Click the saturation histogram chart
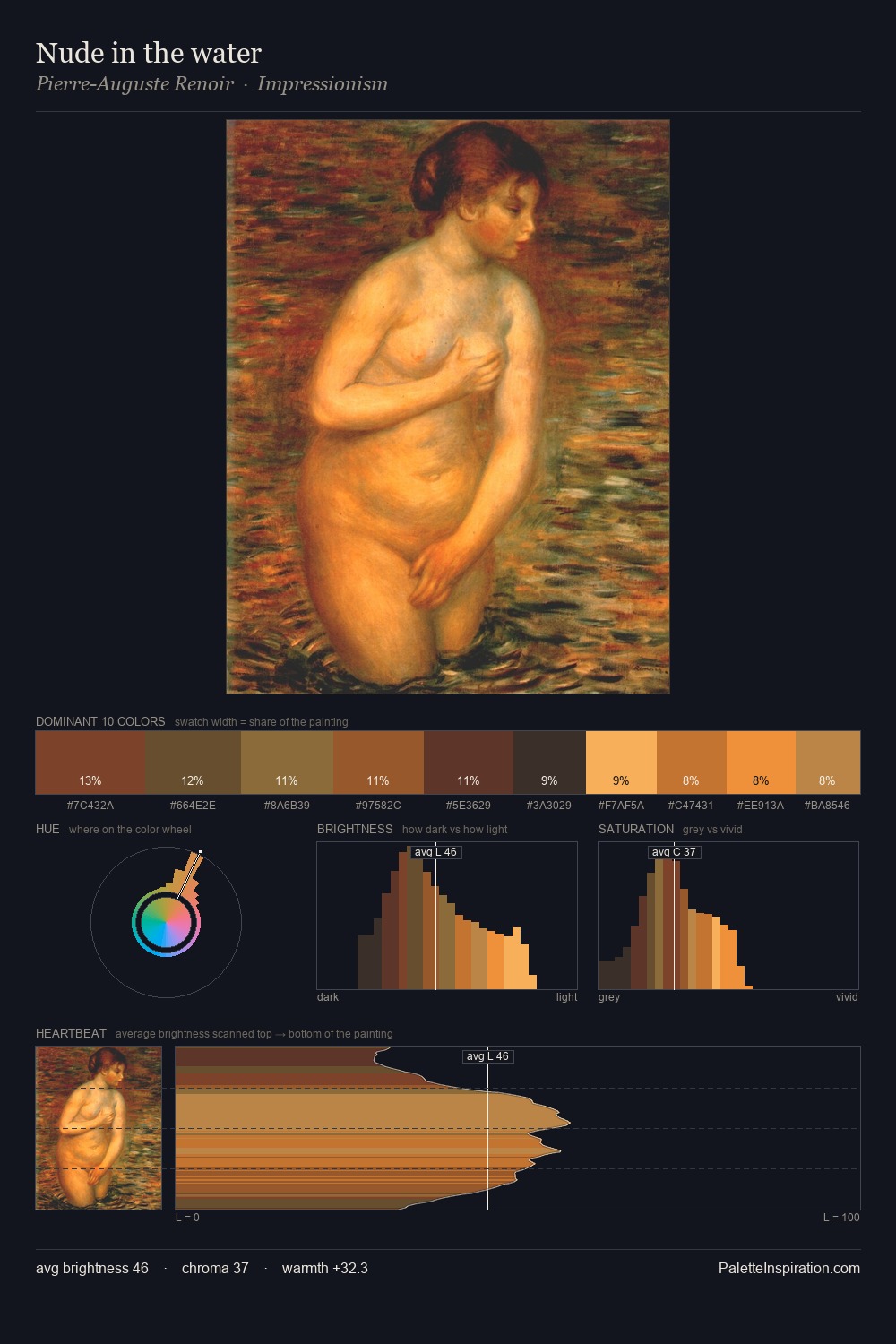Screen dimensions: 896x1344 click(x=728, y=916)
